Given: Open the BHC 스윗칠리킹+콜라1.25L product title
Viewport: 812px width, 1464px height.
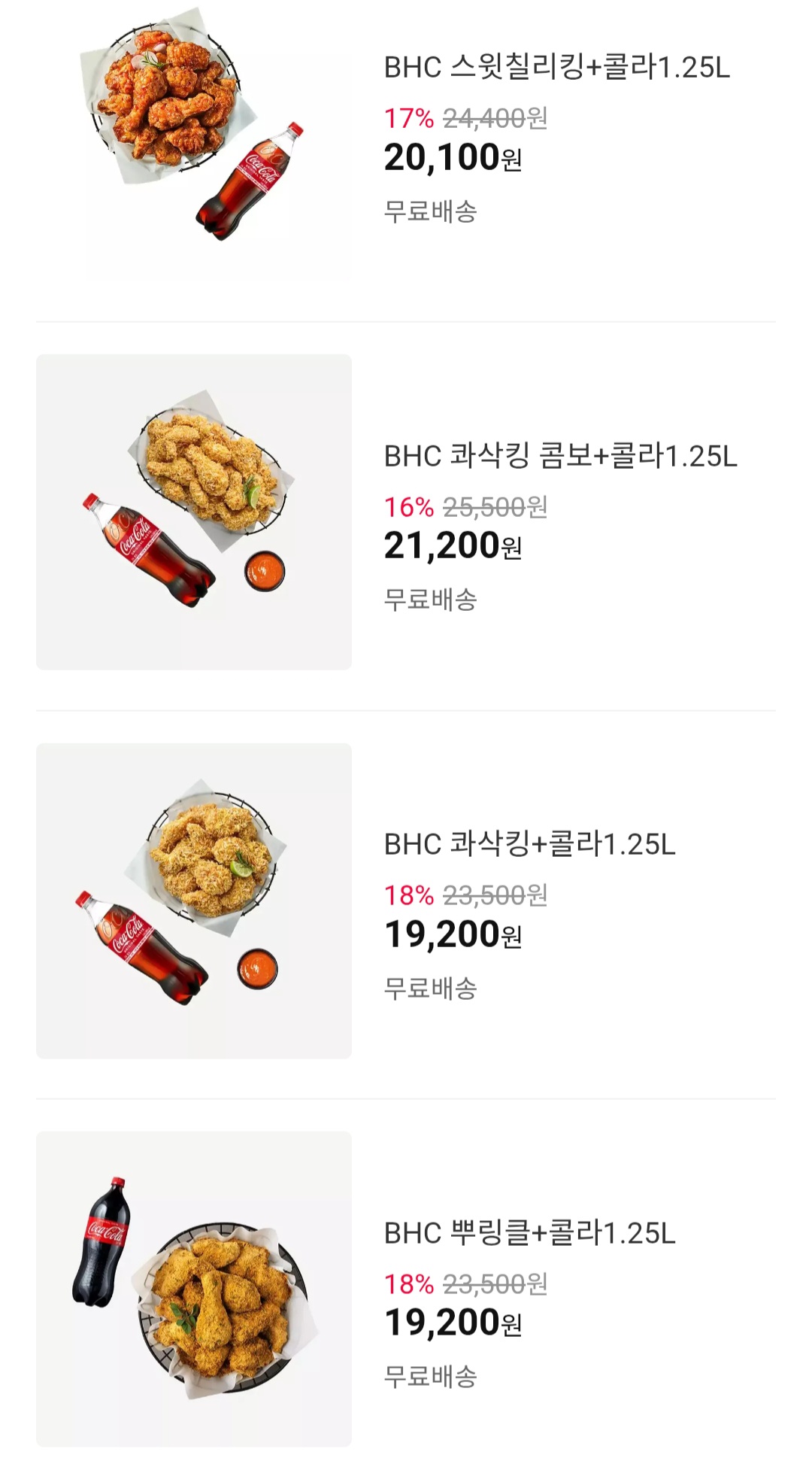Looking at the screenshot, I should point(556,68).
